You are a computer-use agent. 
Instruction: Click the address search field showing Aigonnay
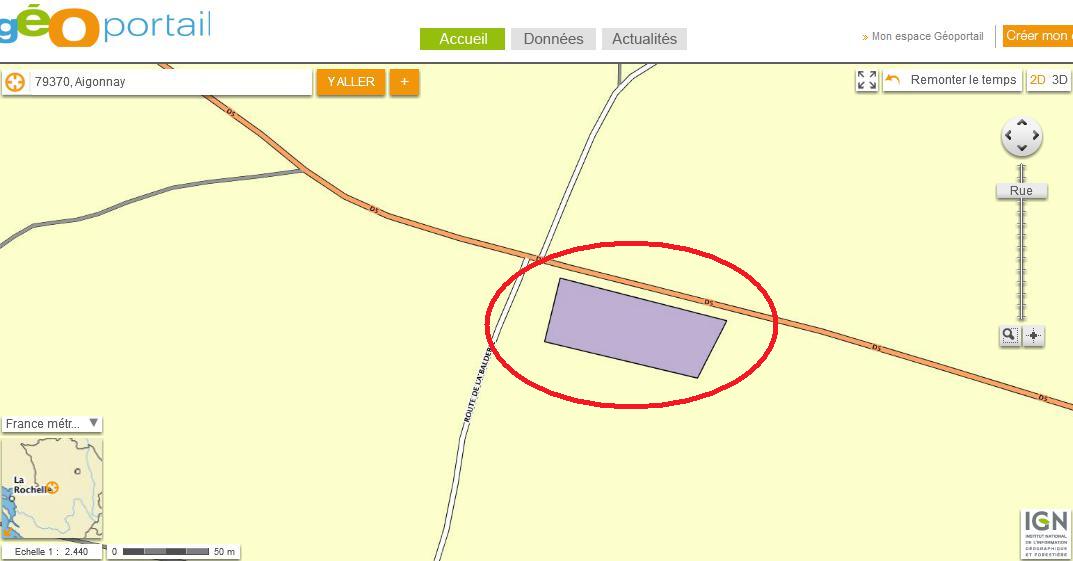pyautogui.click(x=170, y=82)
